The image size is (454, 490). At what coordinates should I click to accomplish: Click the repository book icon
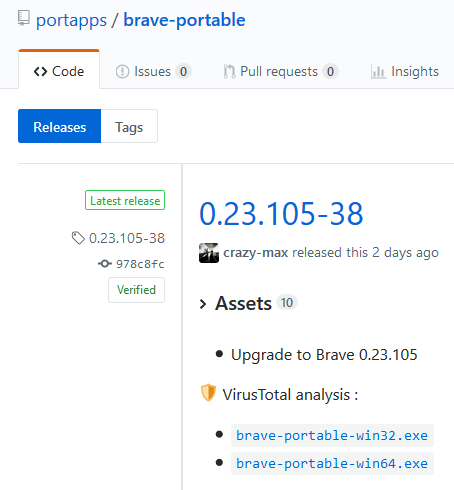(24, 18)
